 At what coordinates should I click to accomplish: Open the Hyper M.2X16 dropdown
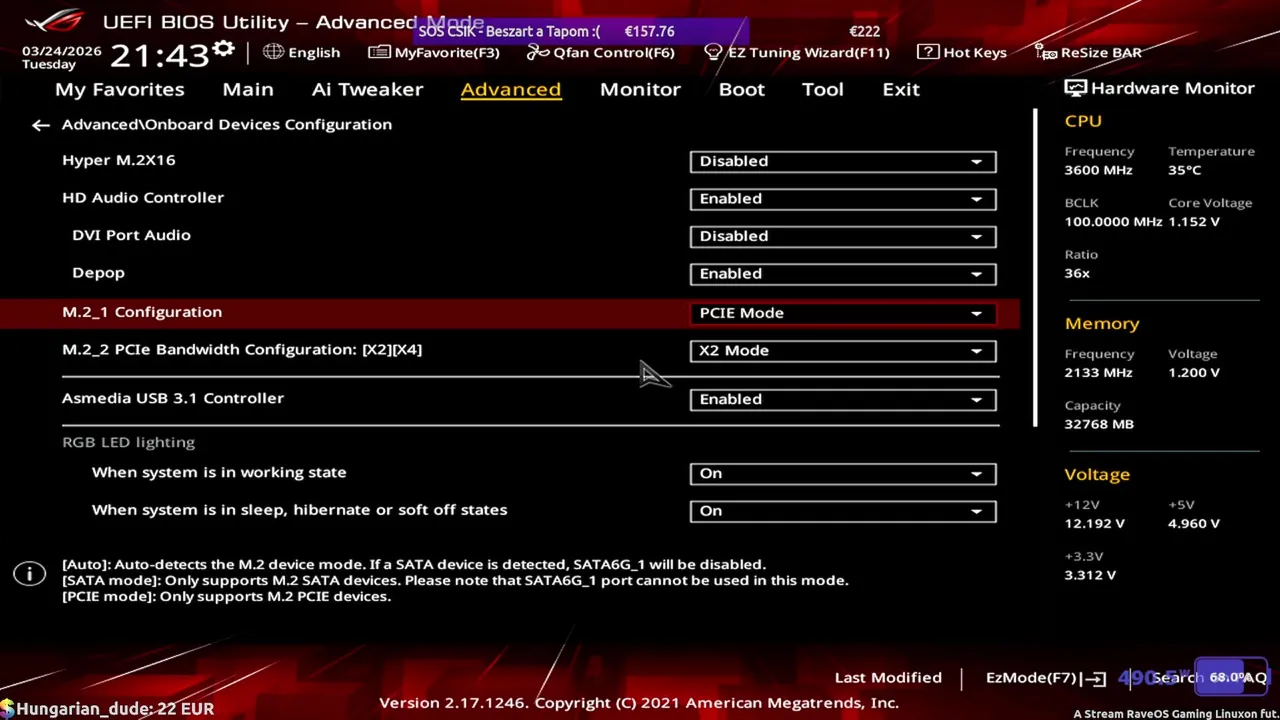(843, 161)
